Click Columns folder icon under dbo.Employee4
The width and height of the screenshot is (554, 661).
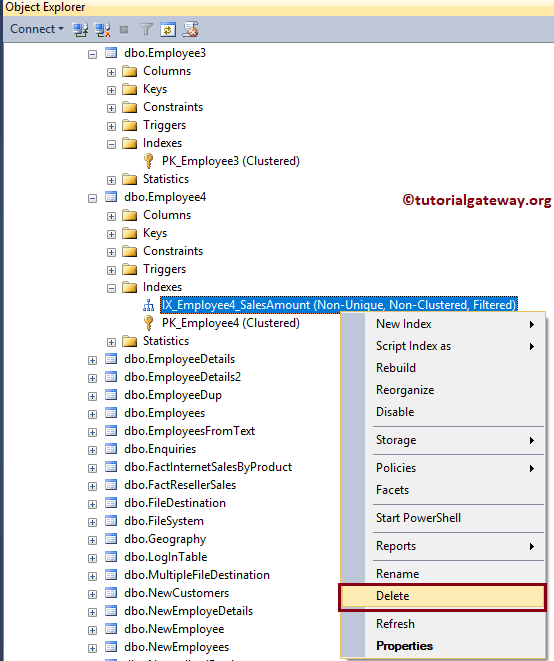point(129,215)
